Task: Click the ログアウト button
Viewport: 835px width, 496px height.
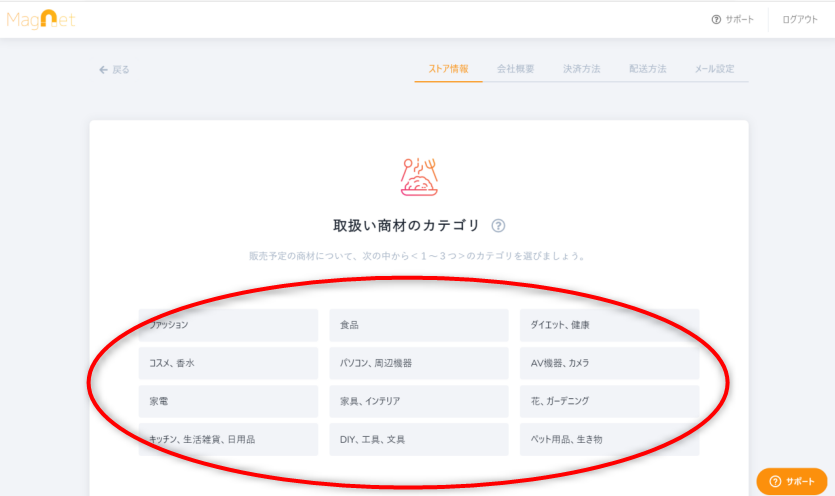Action: point(799,20)
